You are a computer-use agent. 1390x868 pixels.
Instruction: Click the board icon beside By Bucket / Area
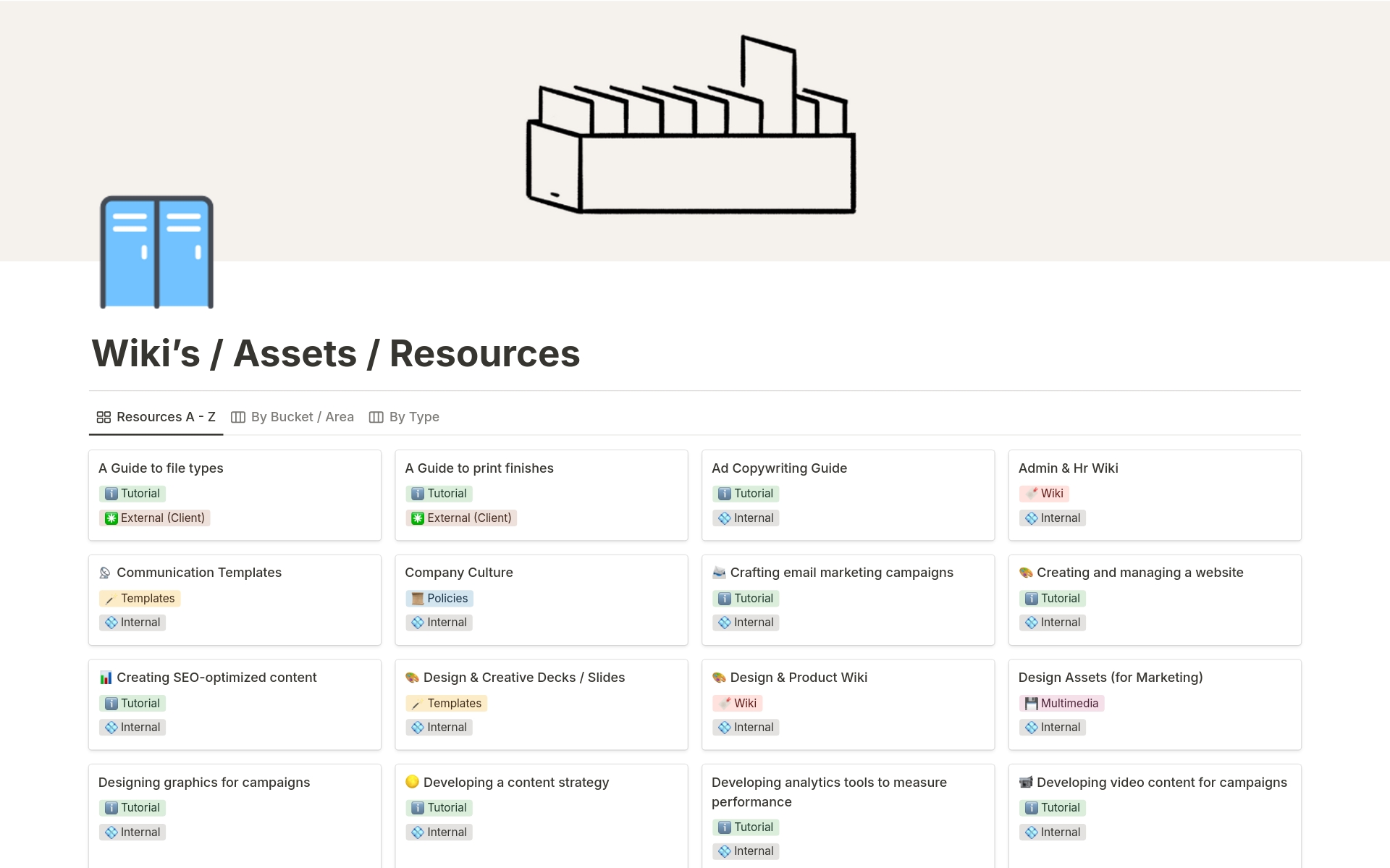click(x=237, y=417)
